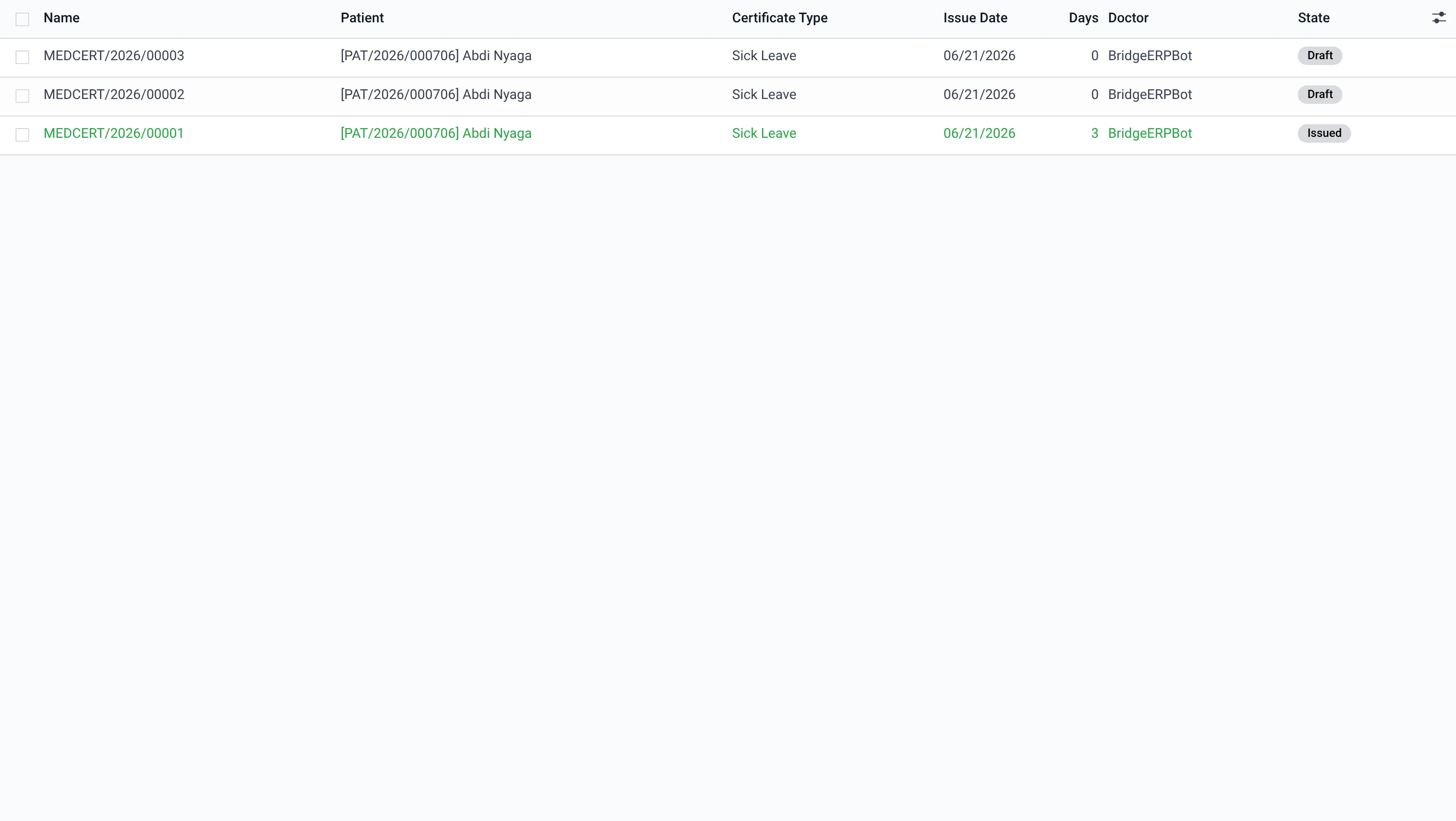Tick the select-all checkbox in the header
1456x821 pixels.
22,19
